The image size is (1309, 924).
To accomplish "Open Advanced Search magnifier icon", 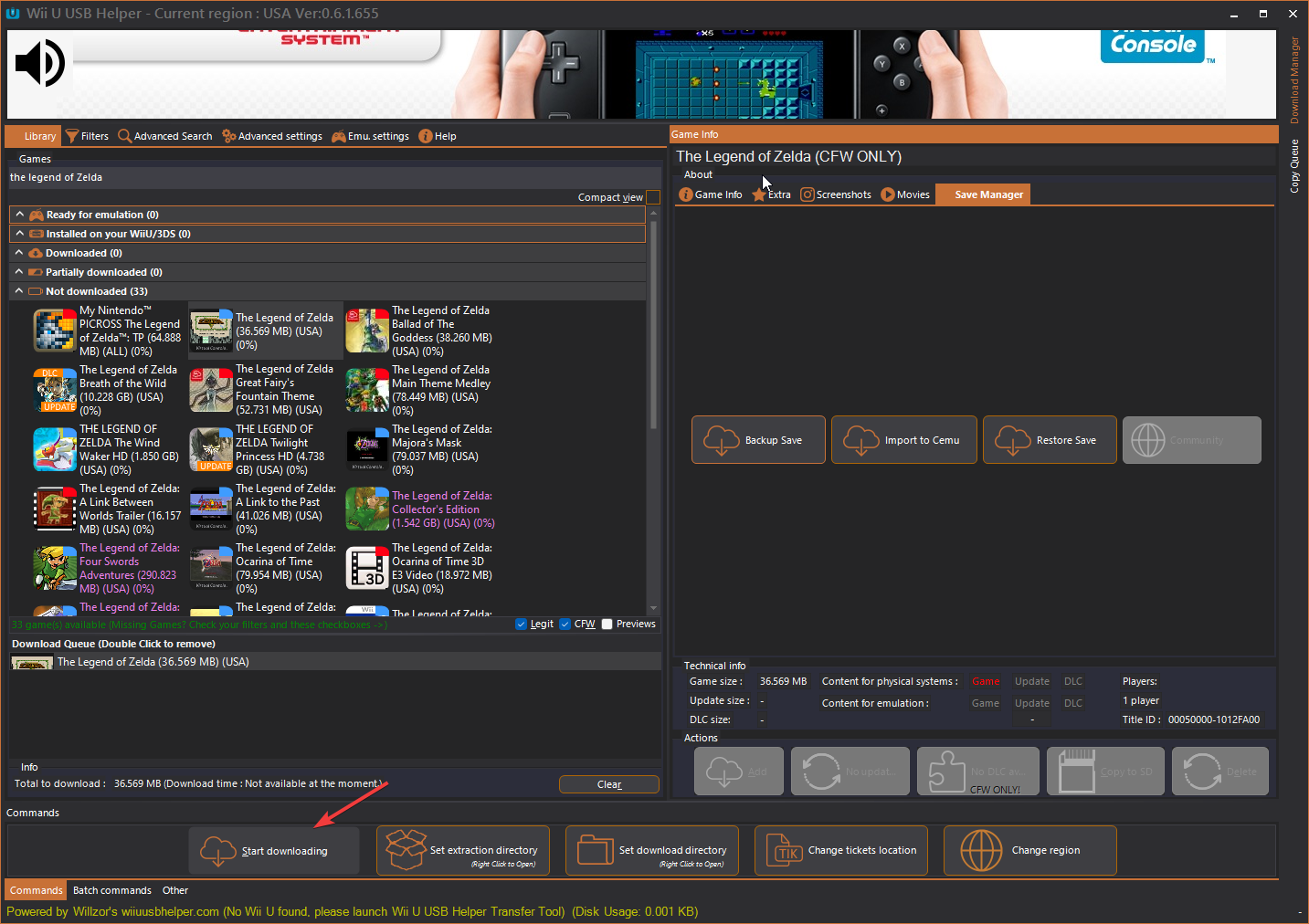I will click(x=125, y=136).
